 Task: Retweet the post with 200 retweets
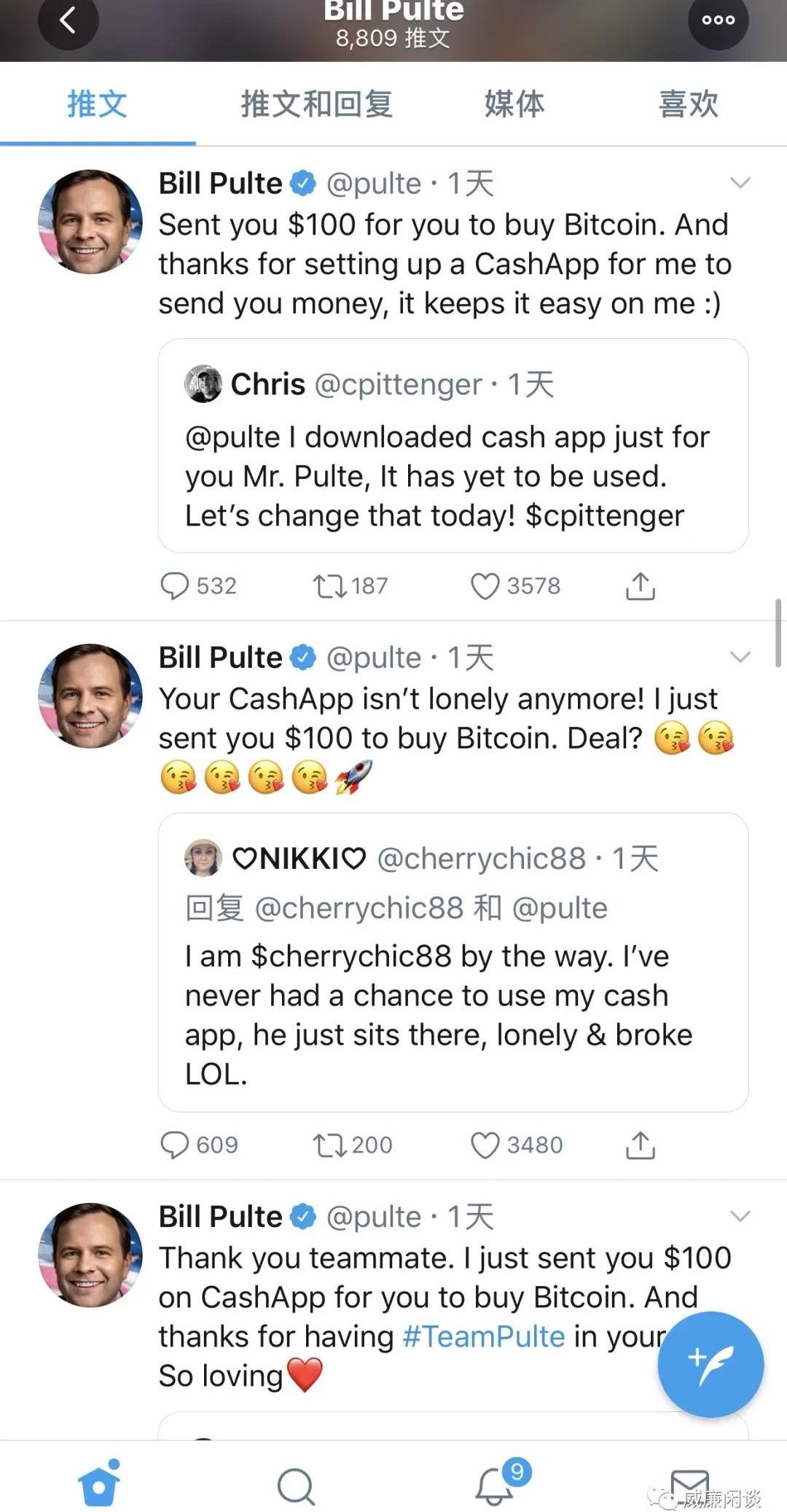pos(329,1145)
